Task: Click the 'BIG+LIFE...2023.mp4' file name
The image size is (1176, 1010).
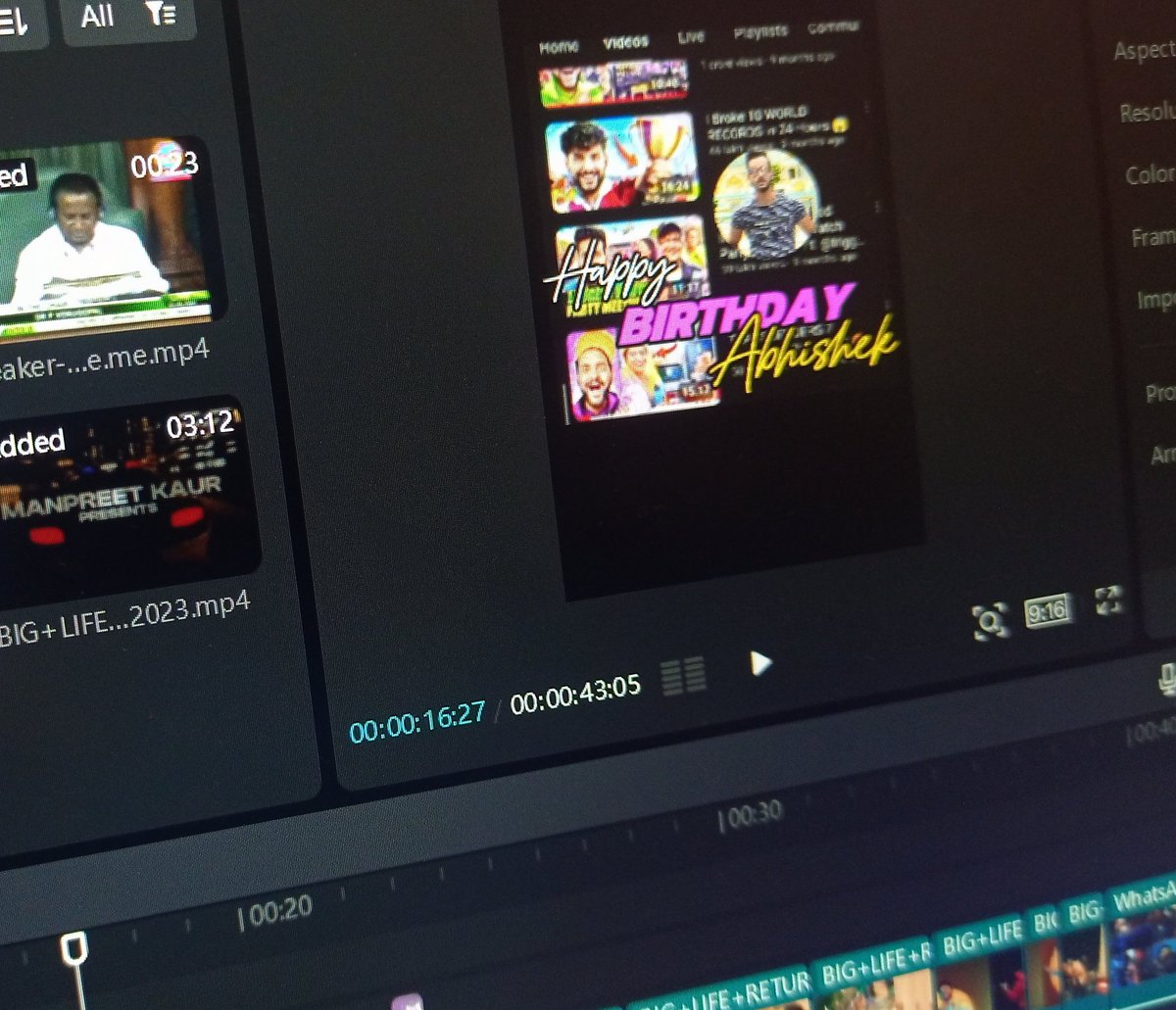Action: [x=124, y=620]
